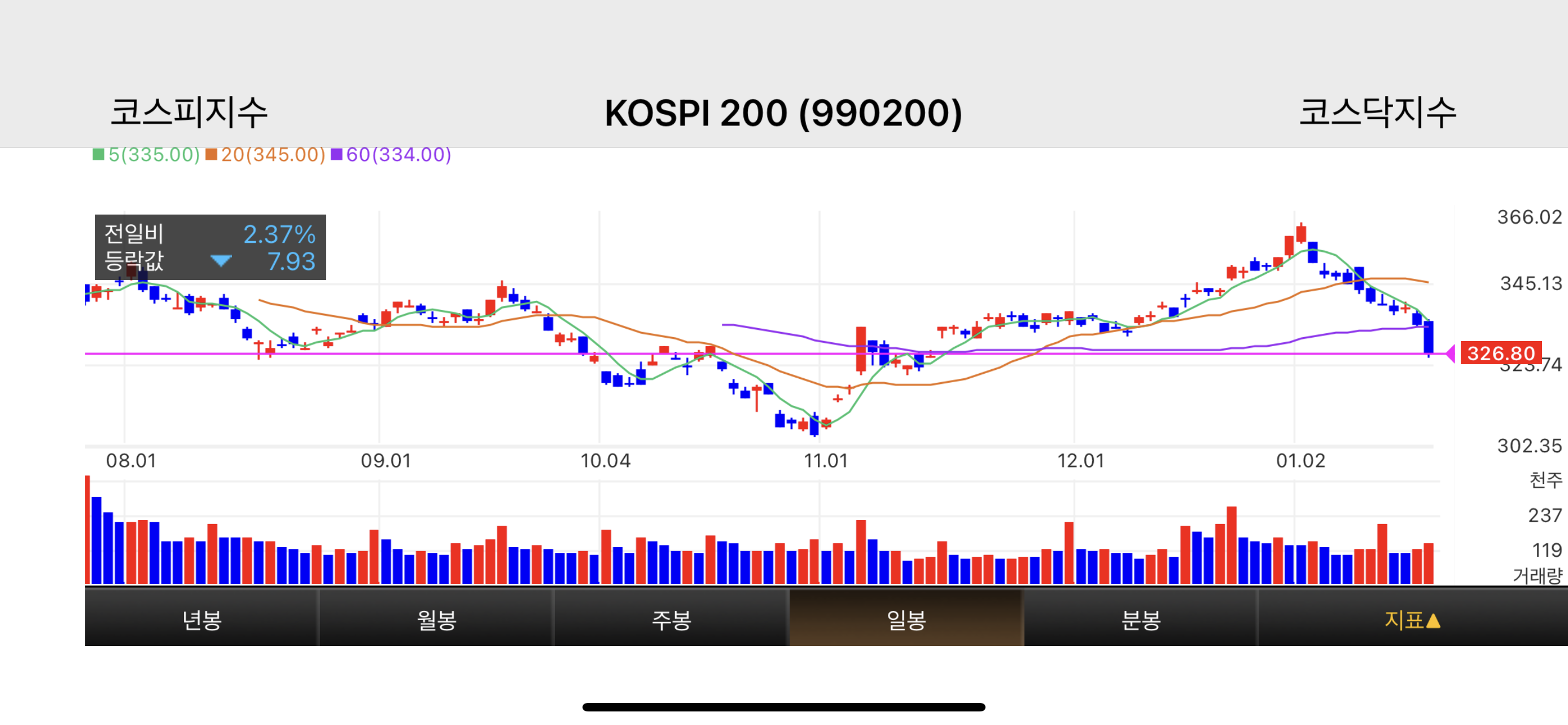Go to 코스피지수 index on left
Viewport: 1568px width, 725px height.
pyautogui.click(x=189, y=112)
